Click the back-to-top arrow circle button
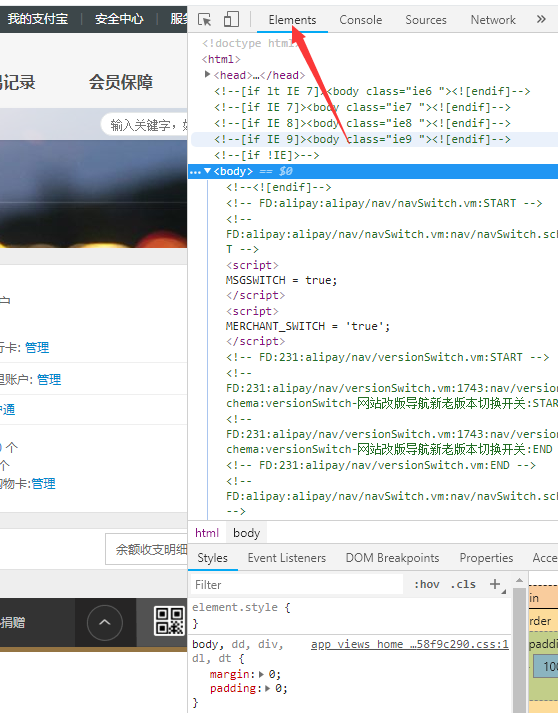 (x=105, y=623)
